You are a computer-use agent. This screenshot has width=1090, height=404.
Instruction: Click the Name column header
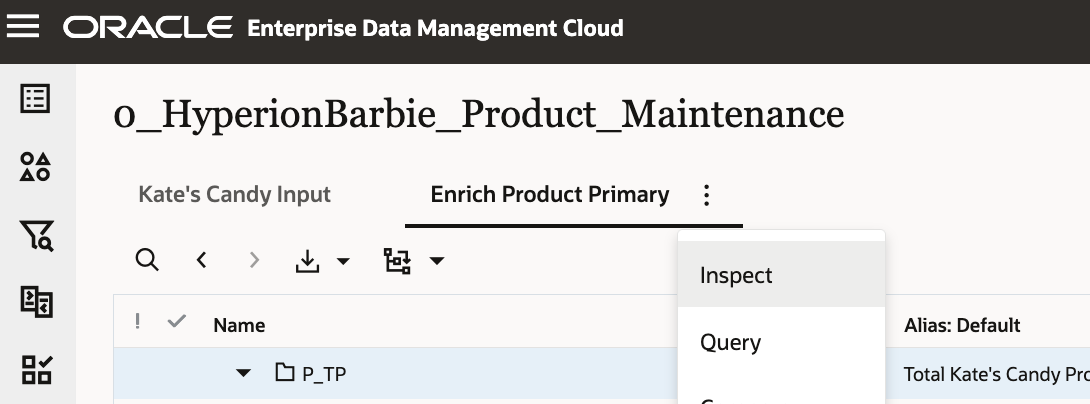click(x=239, y=325)
